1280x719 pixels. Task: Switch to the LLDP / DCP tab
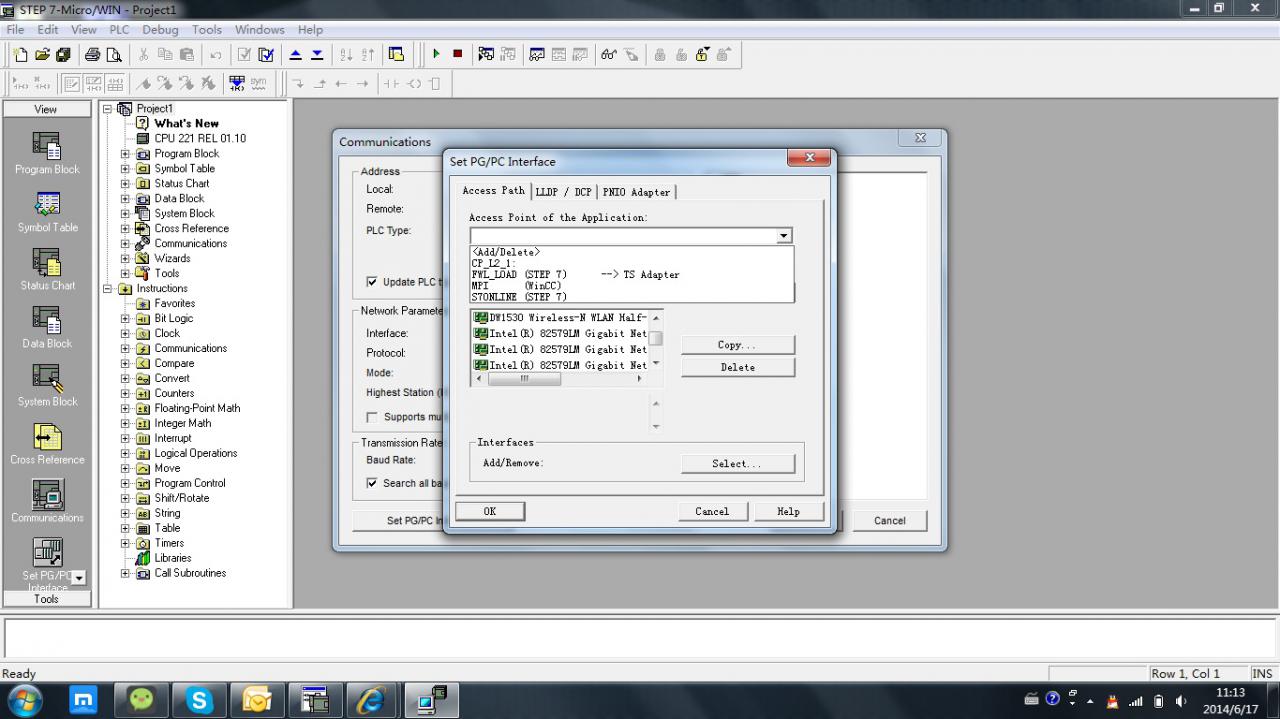(563, 192)
